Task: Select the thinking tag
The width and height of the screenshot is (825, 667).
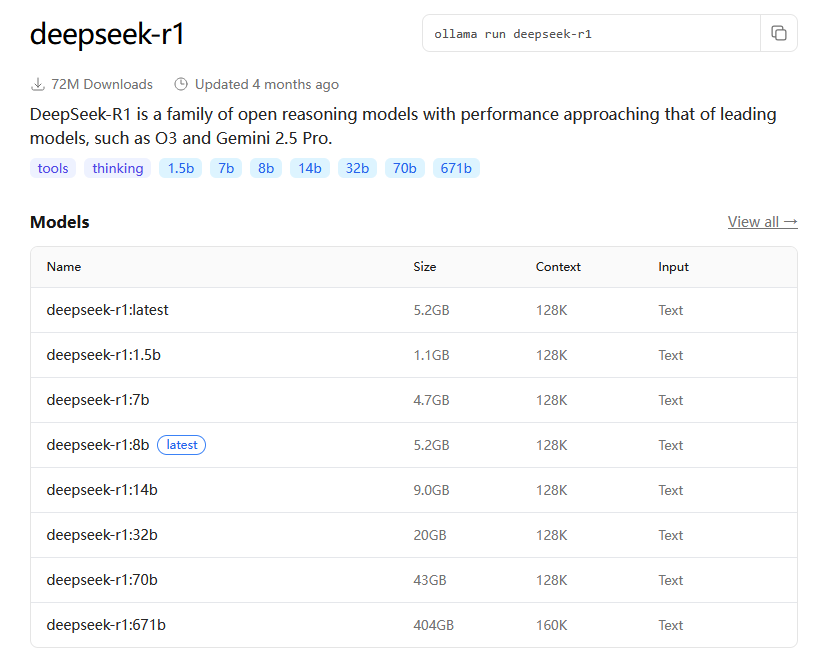Action: 118,168
